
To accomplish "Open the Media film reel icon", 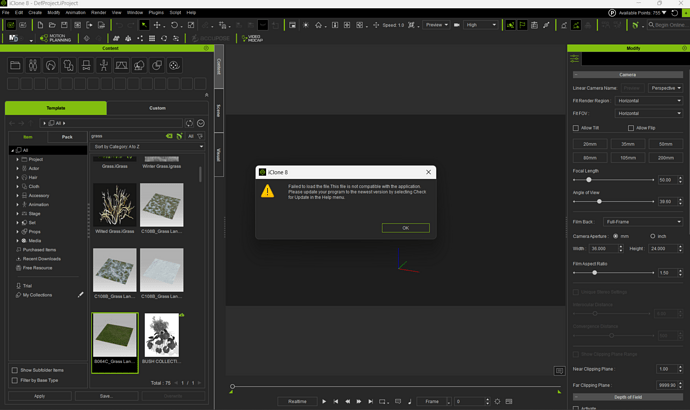I will 174,66.
